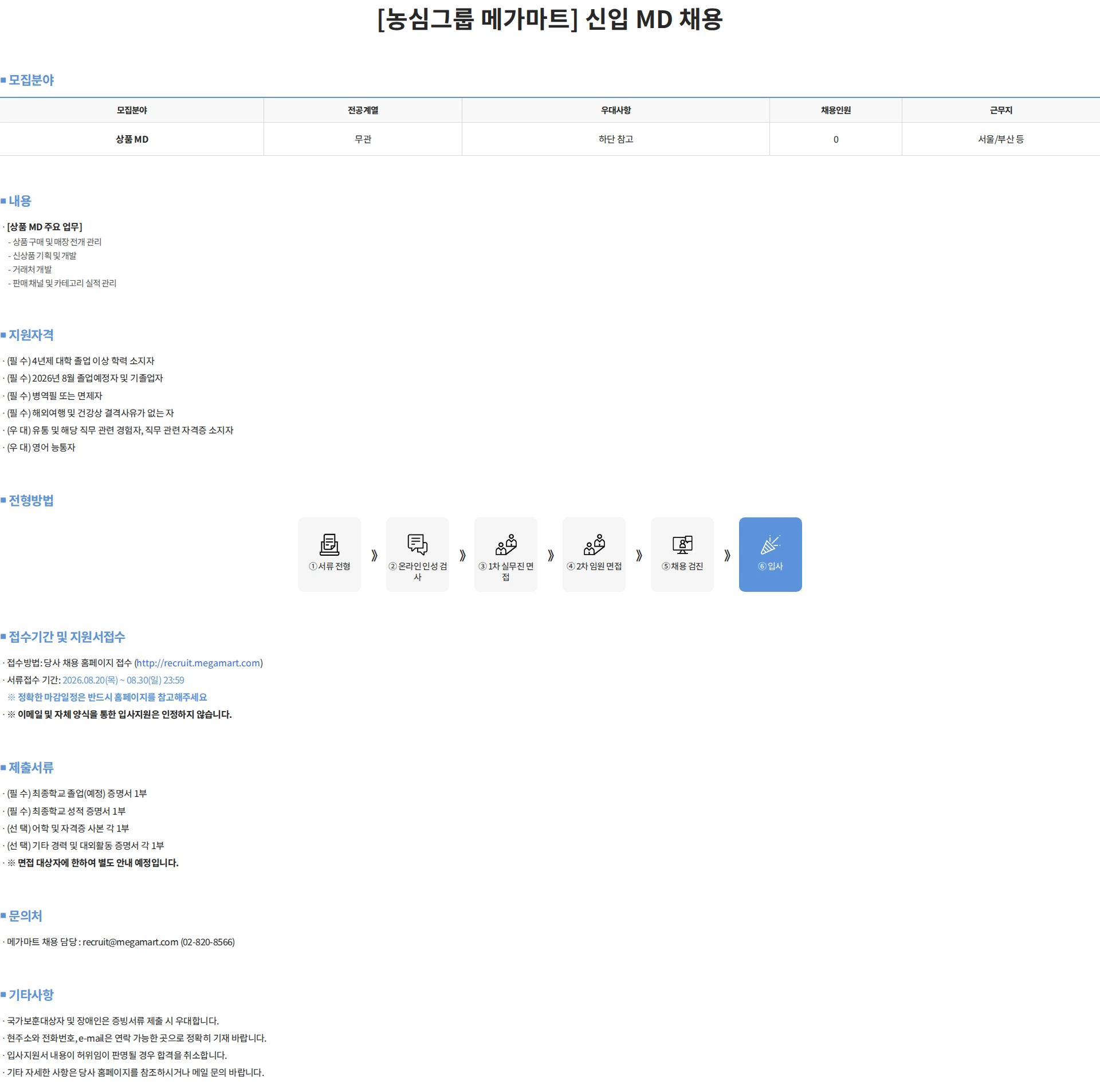Image resolution: width=1100 pixels, height=1092 pixels.
Task: Click the 채용인원 column header
Action: click(x=835, y=110)
